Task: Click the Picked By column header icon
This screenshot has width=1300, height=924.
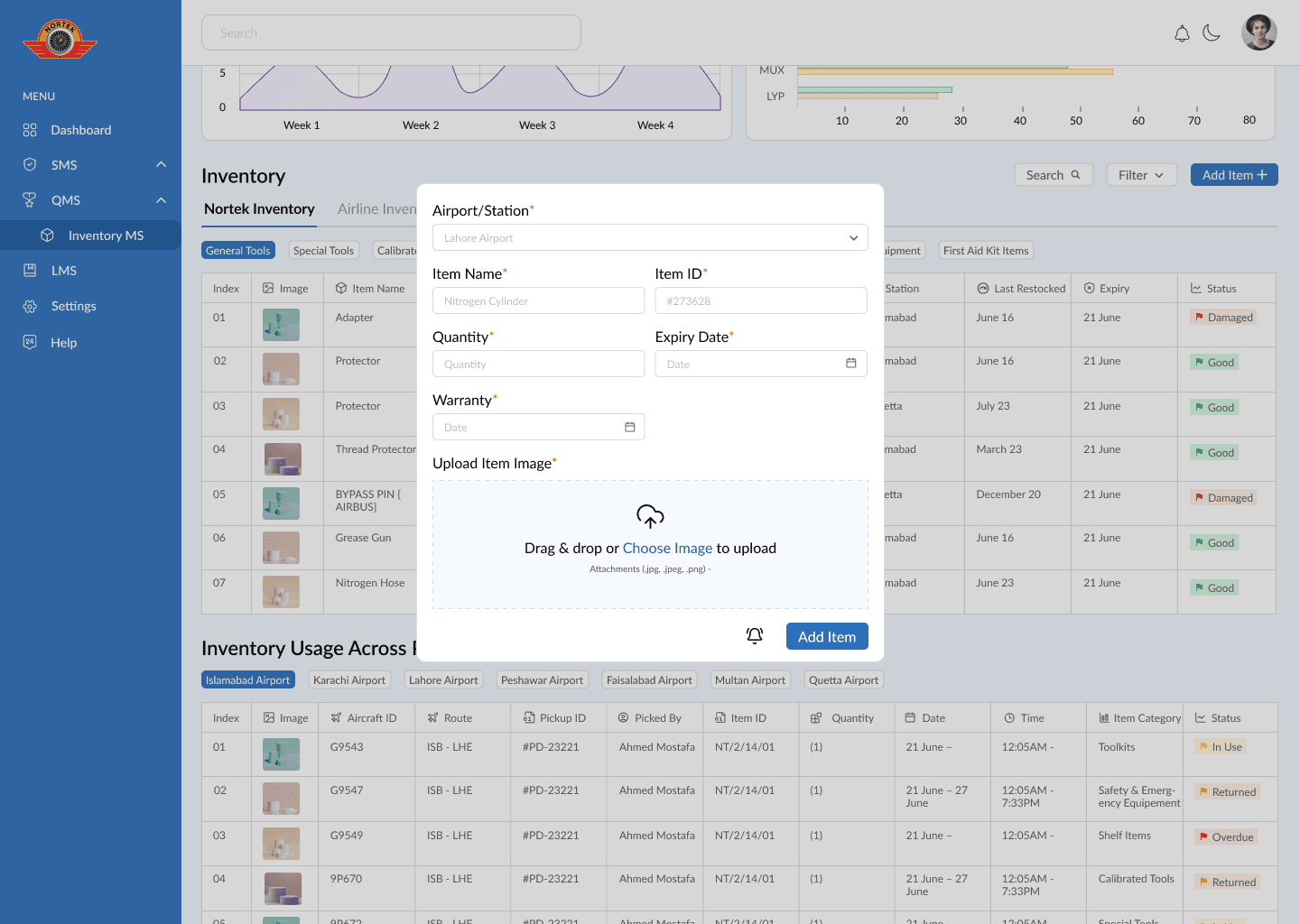Action: click(x=624, y=717)
